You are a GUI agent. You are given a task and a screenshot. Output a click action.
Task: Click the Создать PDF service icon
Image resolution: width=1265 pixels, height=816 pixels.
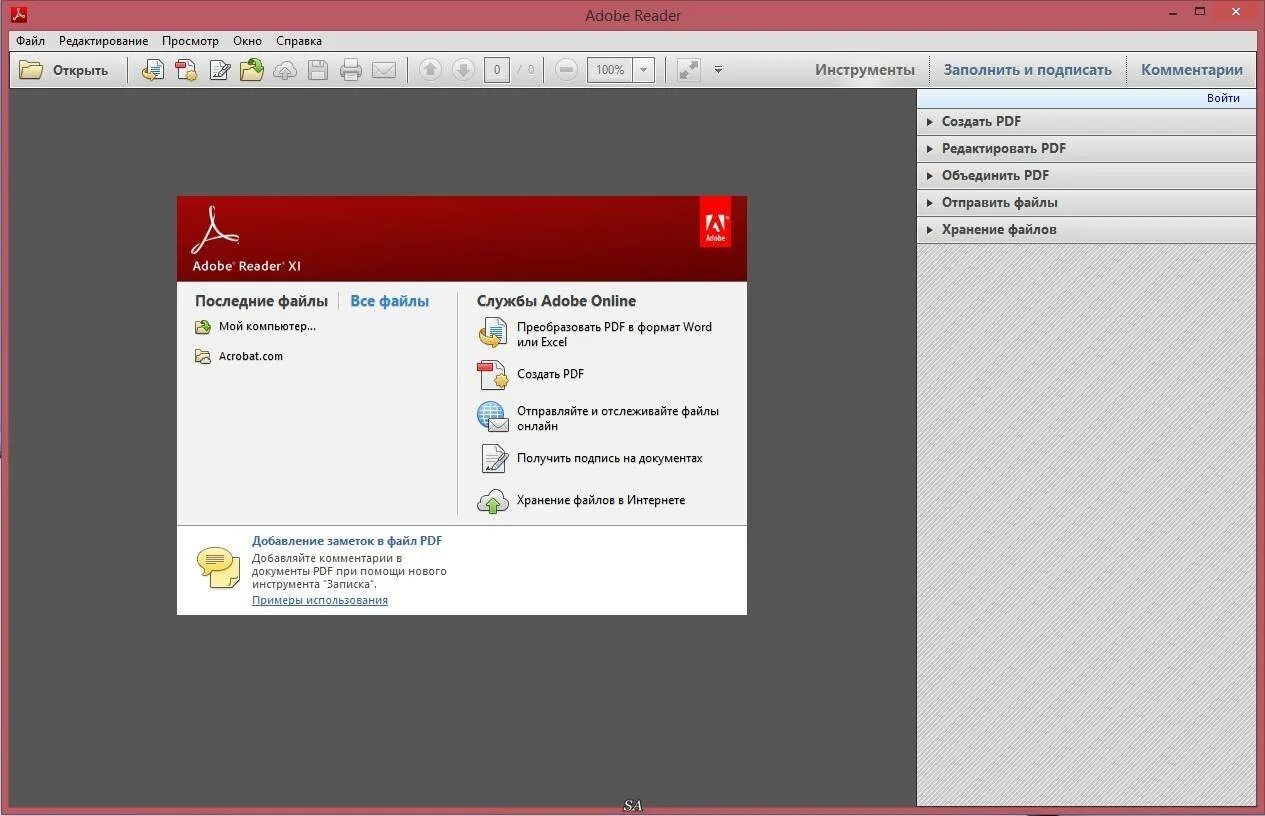pos(493,374)
